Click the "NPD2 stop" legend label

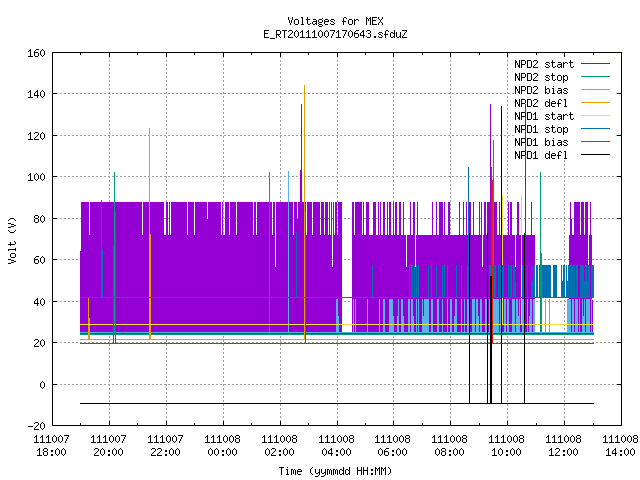click(x=541, y=77)
